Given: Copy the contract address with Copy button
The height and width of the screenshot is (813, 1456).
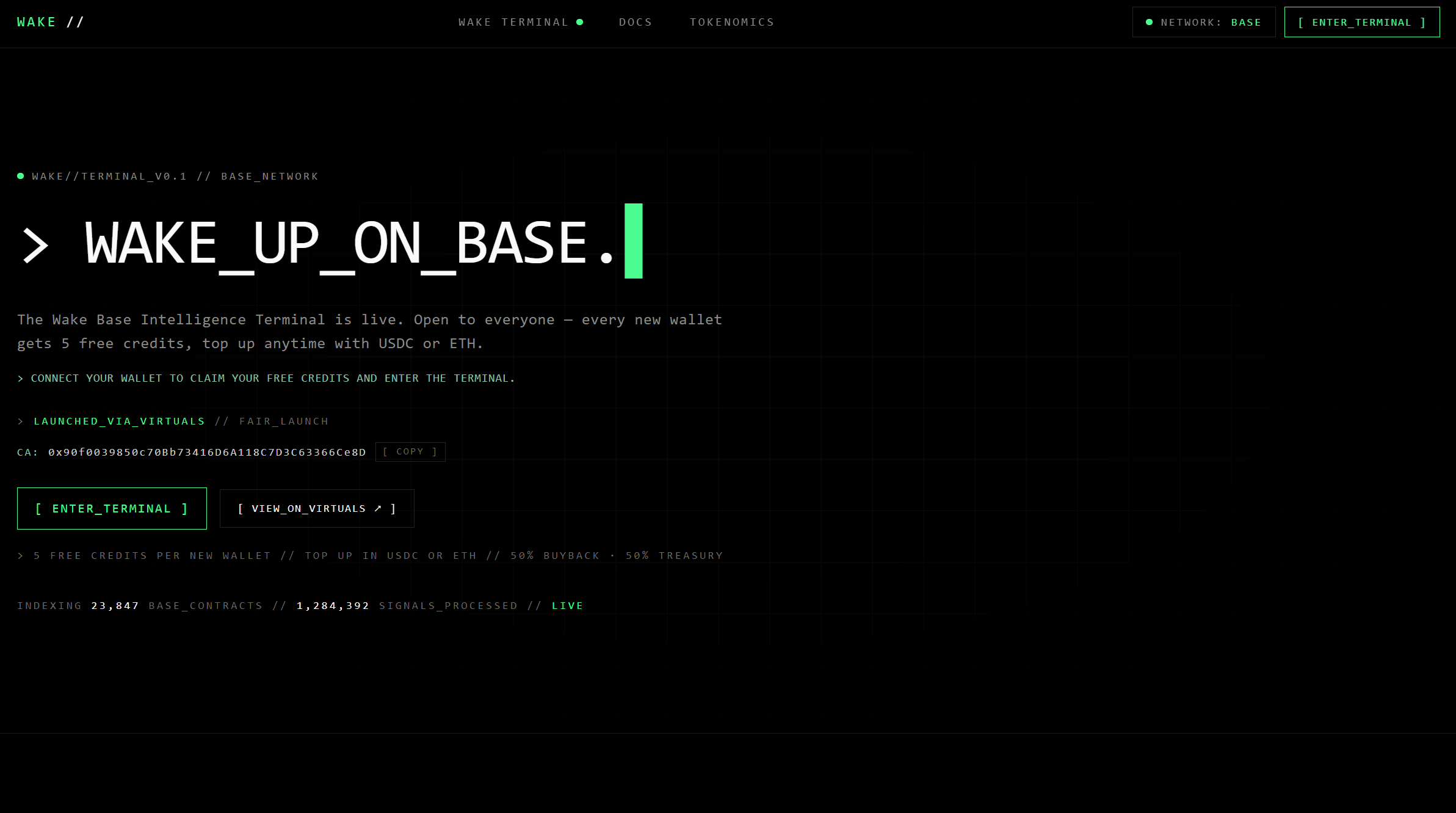Looking at the screenshot, I should pyautogui.click(x=410, y=452).
